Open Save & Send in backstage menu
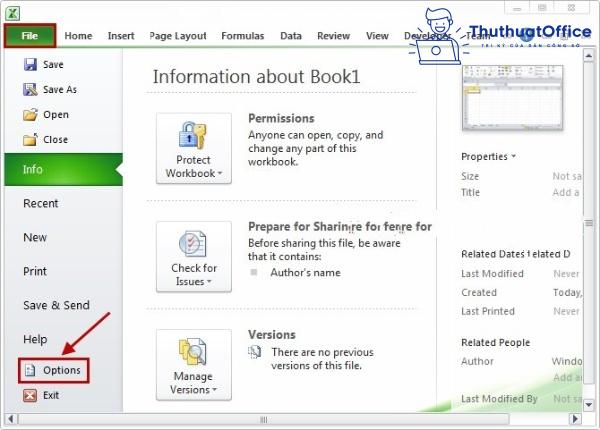 coord(56,305)
